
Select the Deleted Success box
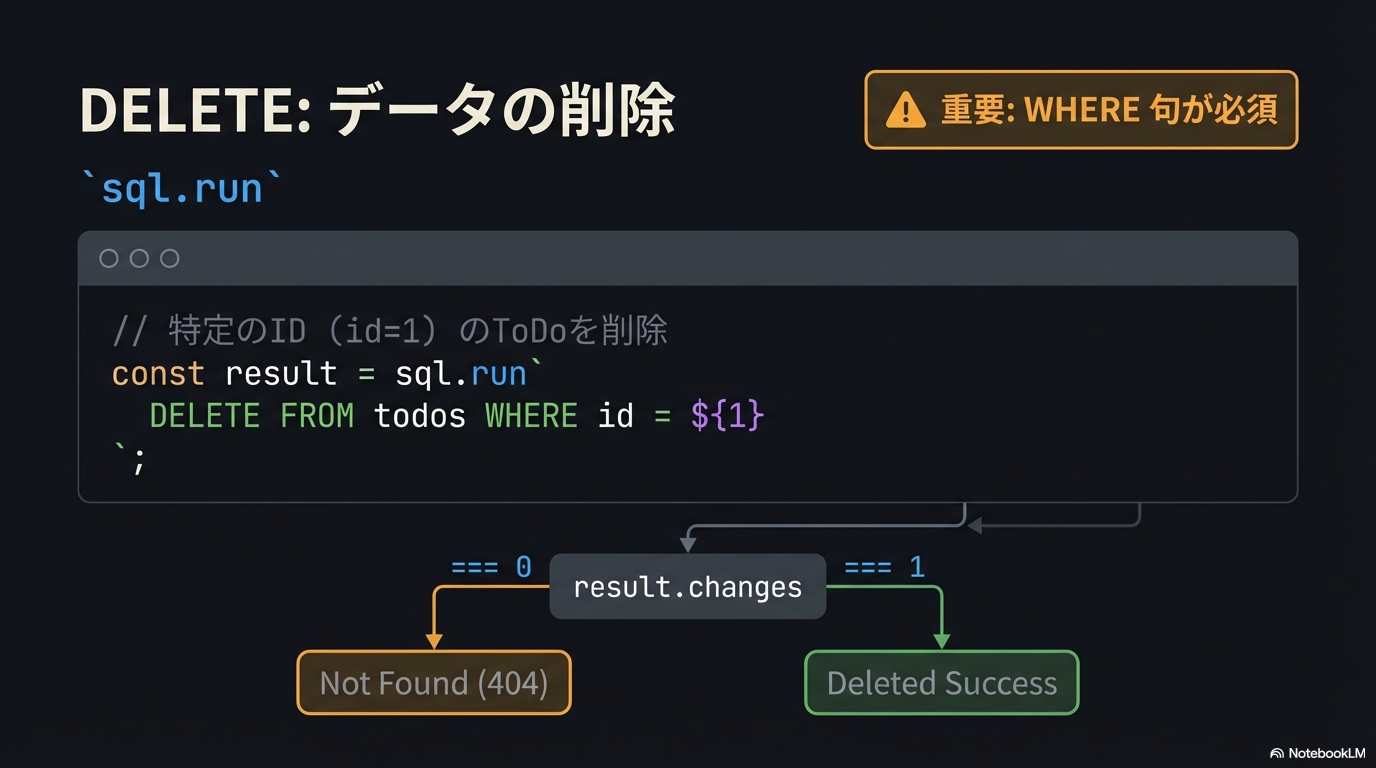click(x=941, y=683)
